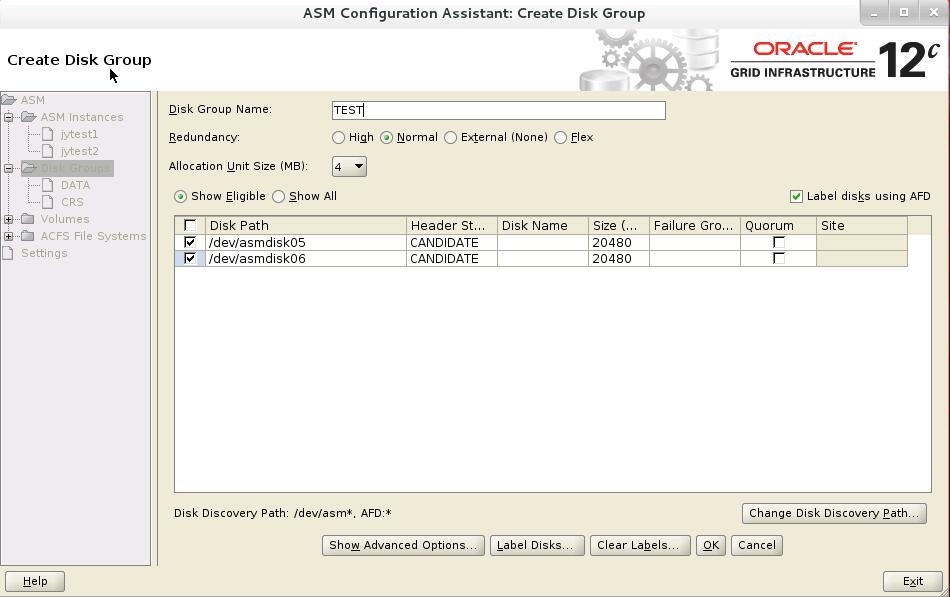
Task: Click Change Disk Discovery Path button
Action: pyautogui.click(x=834, y=513)
